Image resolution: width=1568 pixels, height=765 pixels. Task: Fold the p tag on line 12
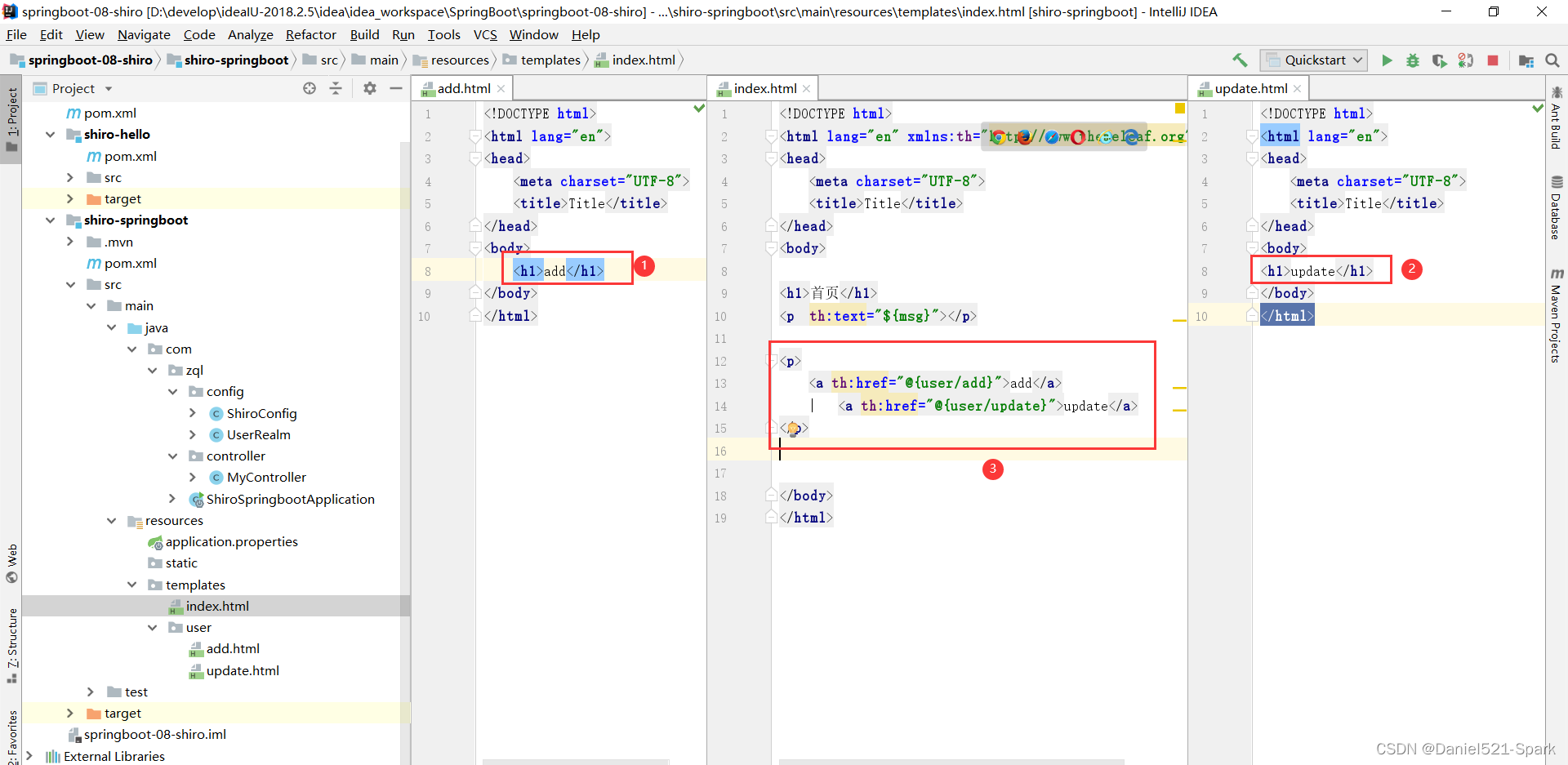click(771, 360)
